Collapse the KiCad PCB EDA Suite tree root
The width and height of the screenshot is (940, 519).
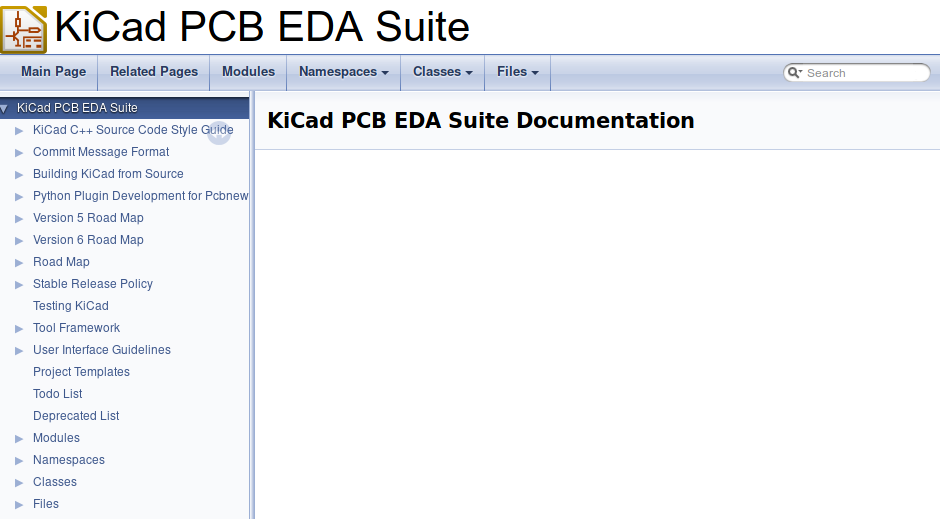[5, 108]
